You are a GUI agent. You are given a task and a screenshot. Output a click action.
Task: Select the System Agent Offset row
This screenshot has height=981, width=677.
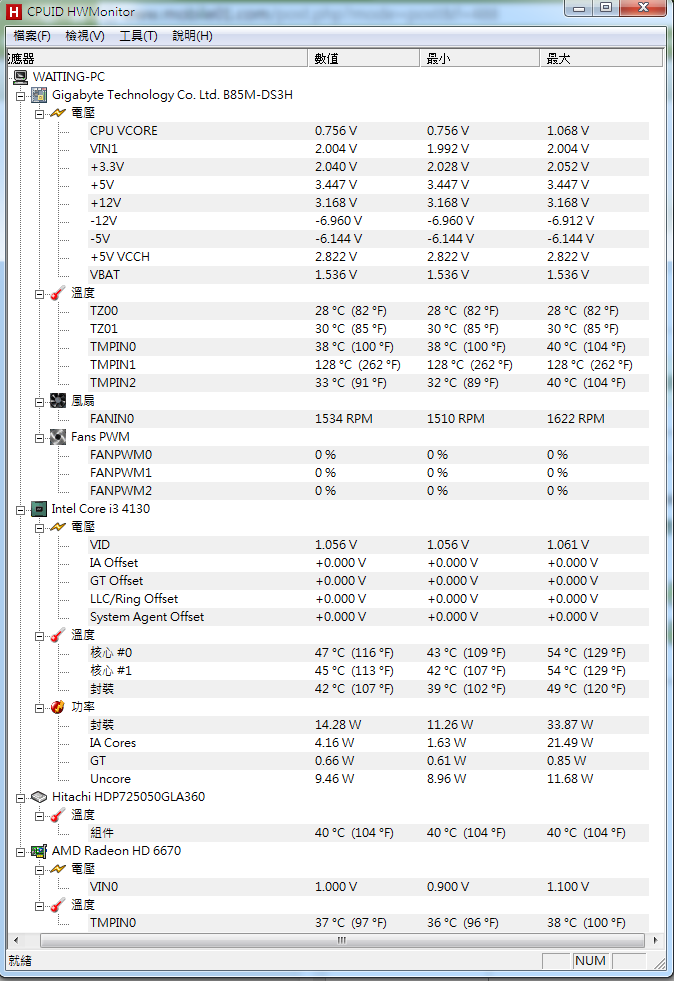click(369, 617)
